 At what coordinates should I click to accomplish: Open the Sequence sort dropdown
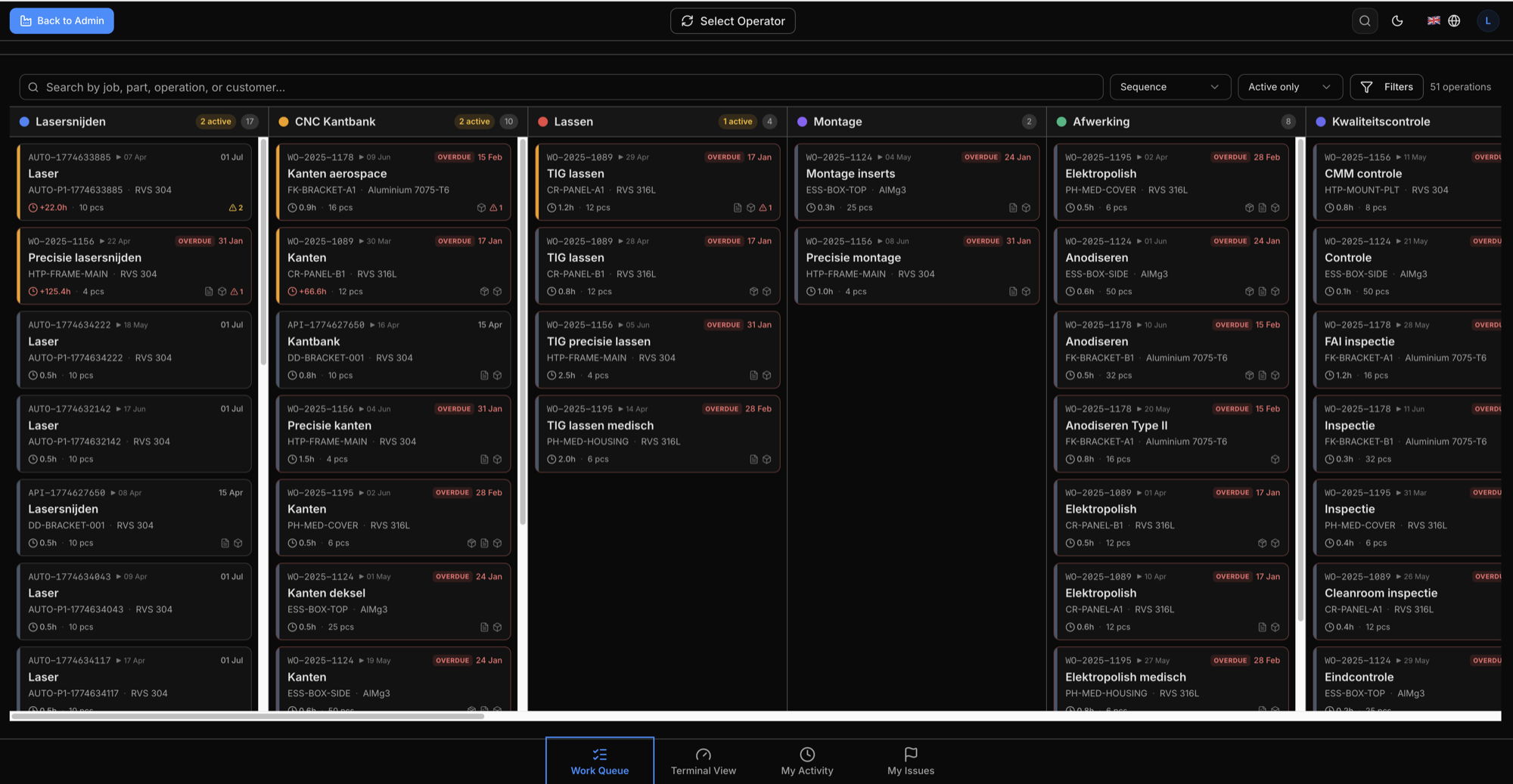coord(1170,87)
